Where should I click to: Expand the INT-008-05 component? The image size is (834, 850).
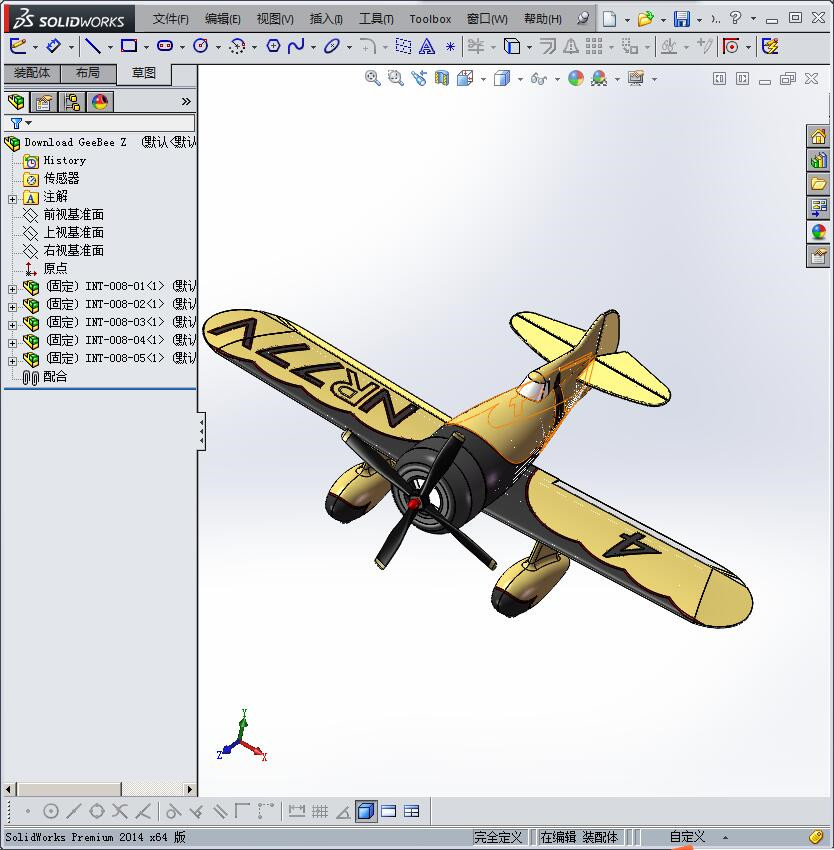click(x=12, y=361)
